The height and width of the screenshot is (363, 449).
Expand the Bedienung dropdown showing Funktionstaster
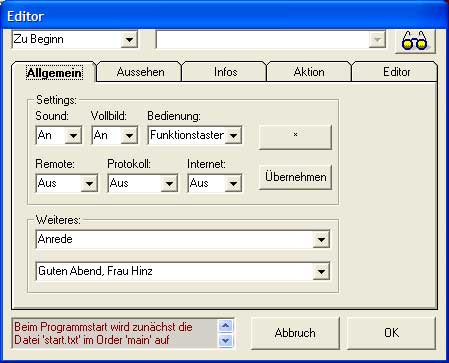point(233,135)
